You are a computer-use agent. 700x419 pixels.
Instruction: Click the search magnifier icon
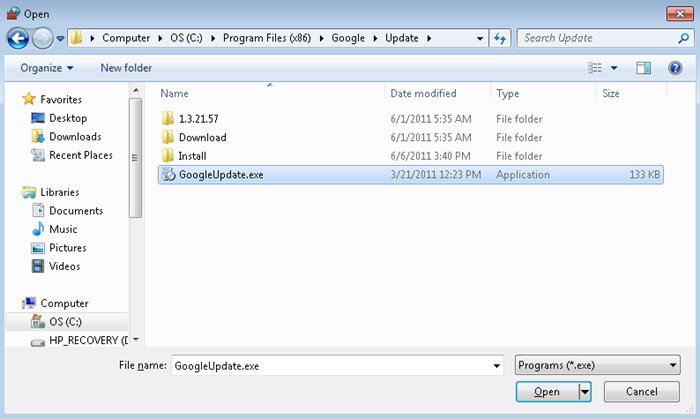click(681, 39)
